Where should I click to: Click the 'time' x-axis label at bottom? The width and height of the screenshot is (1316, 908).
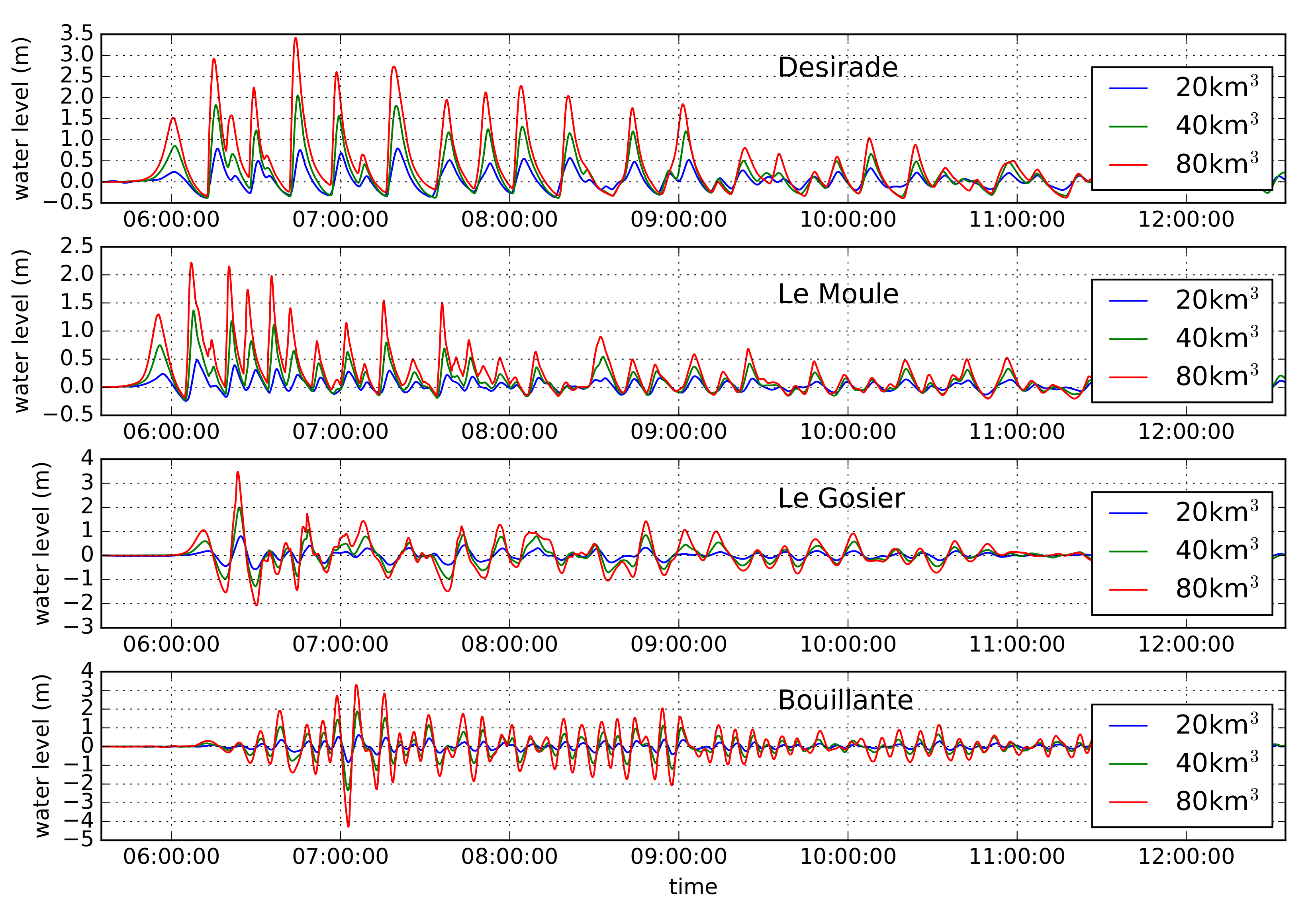coord(693,887)
